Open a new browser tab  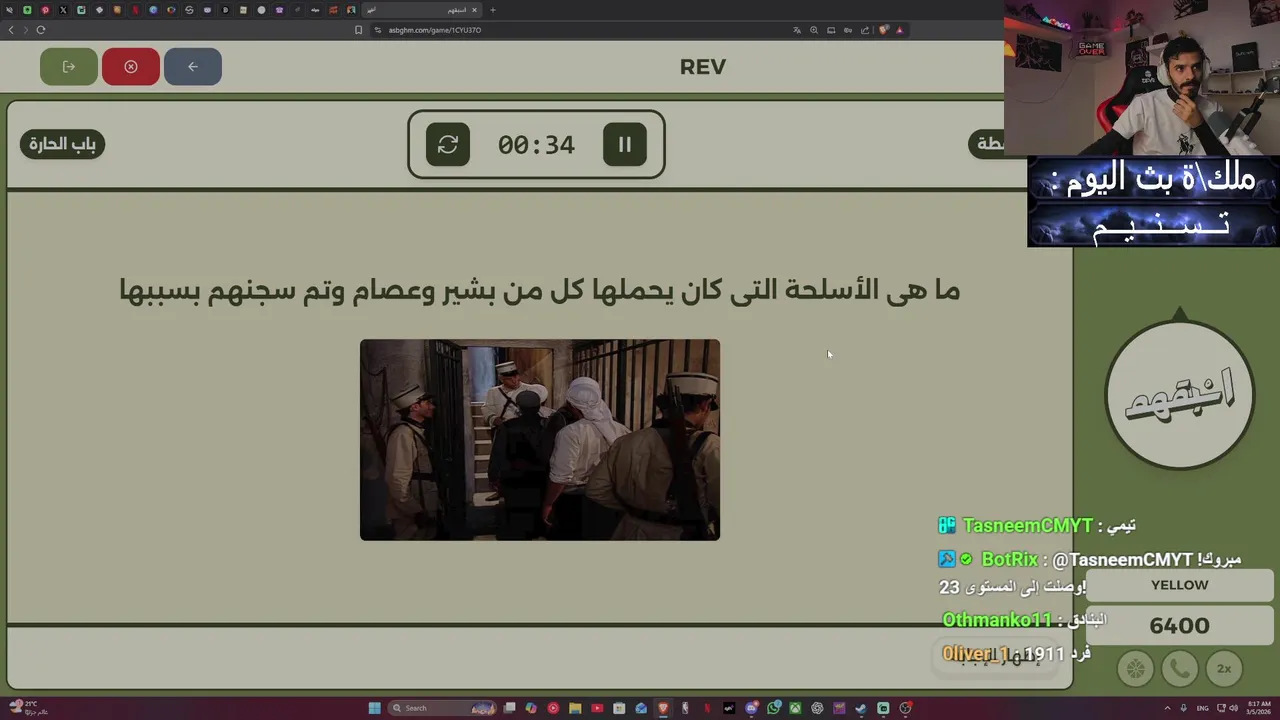[492, 10]
